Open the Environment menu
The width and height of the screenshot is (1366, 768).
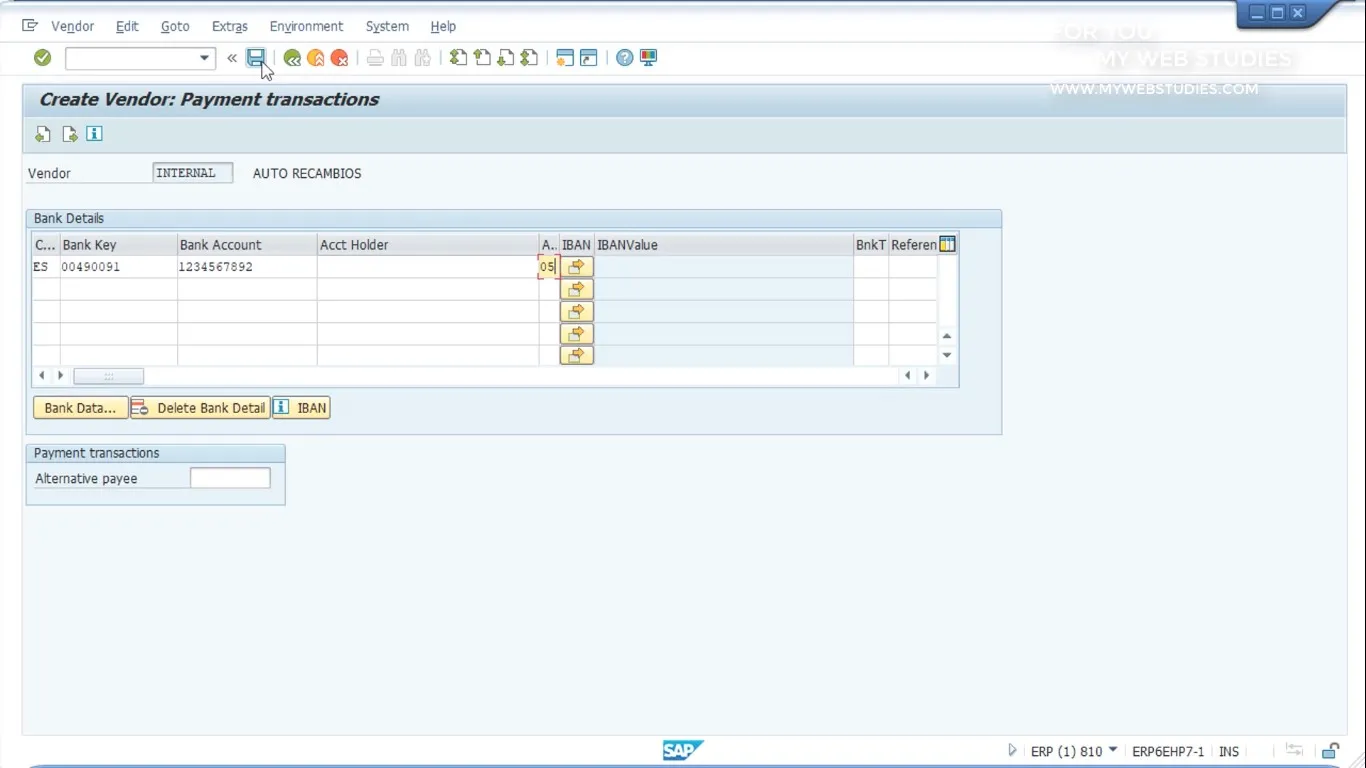[306, 26]
